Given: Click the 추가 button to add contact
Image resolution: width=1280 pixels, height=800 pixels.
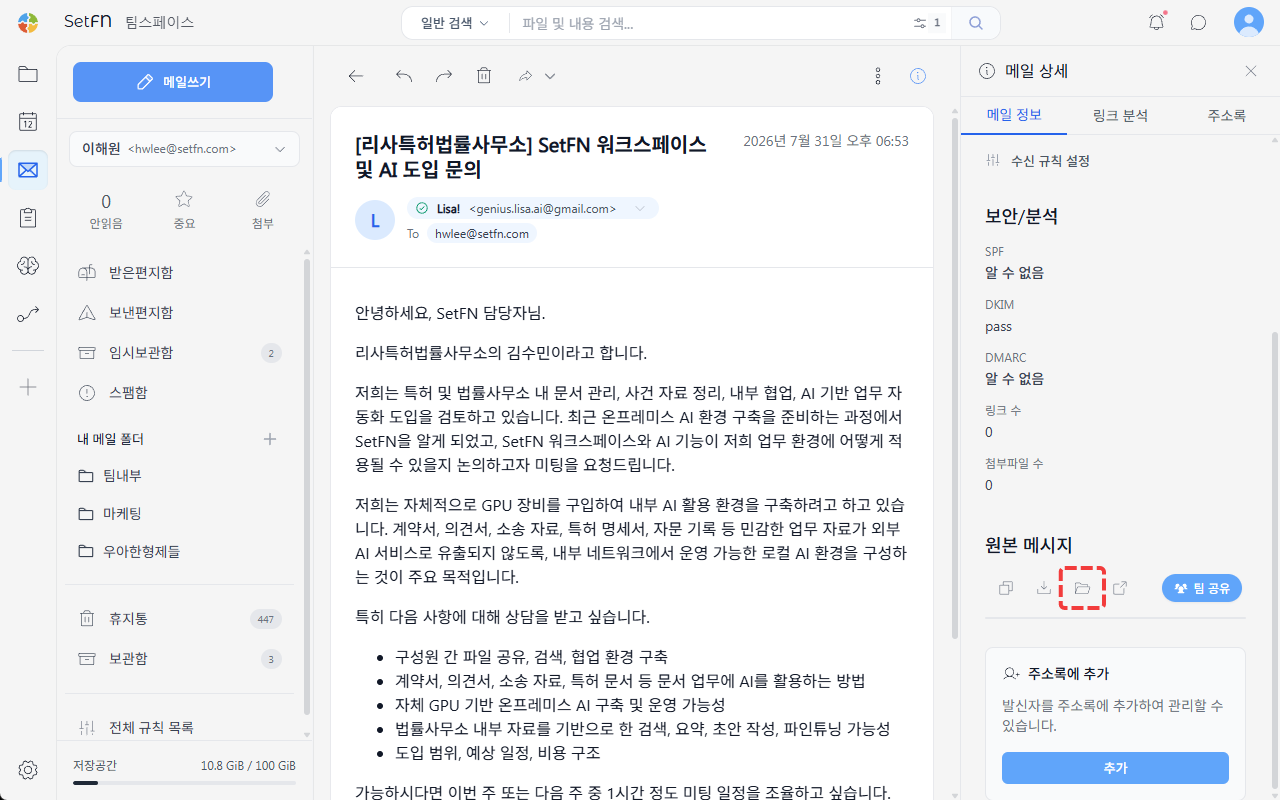Looking at the screenshot, I should click(1115, 768).
